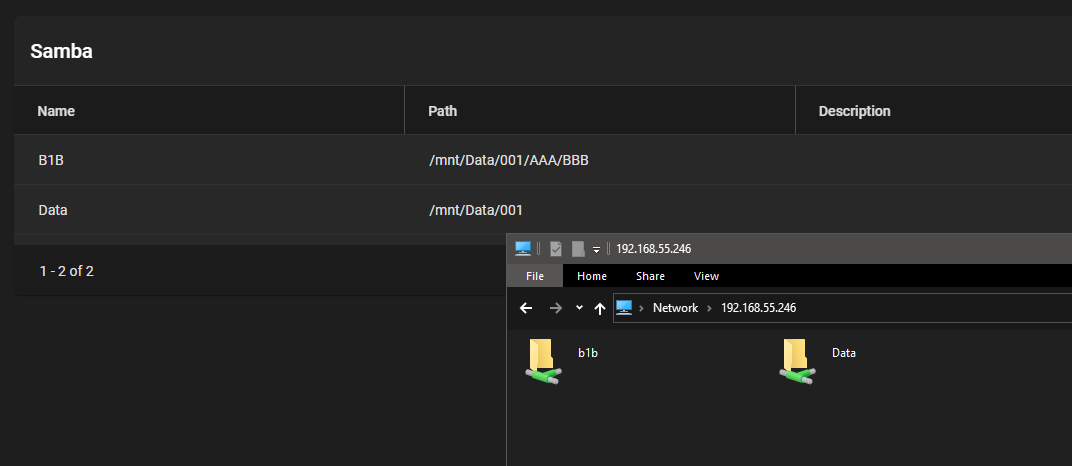
Task: Click the 1 - 2 of 2 pagination text
Action: [x=66, y=271]
